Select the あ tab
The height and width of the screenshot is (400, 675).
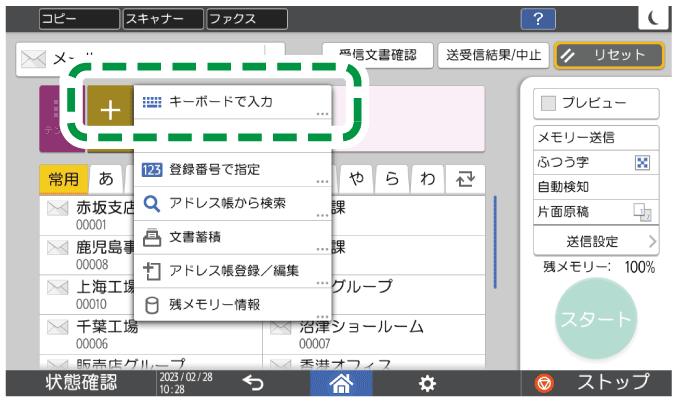(106, 179)
